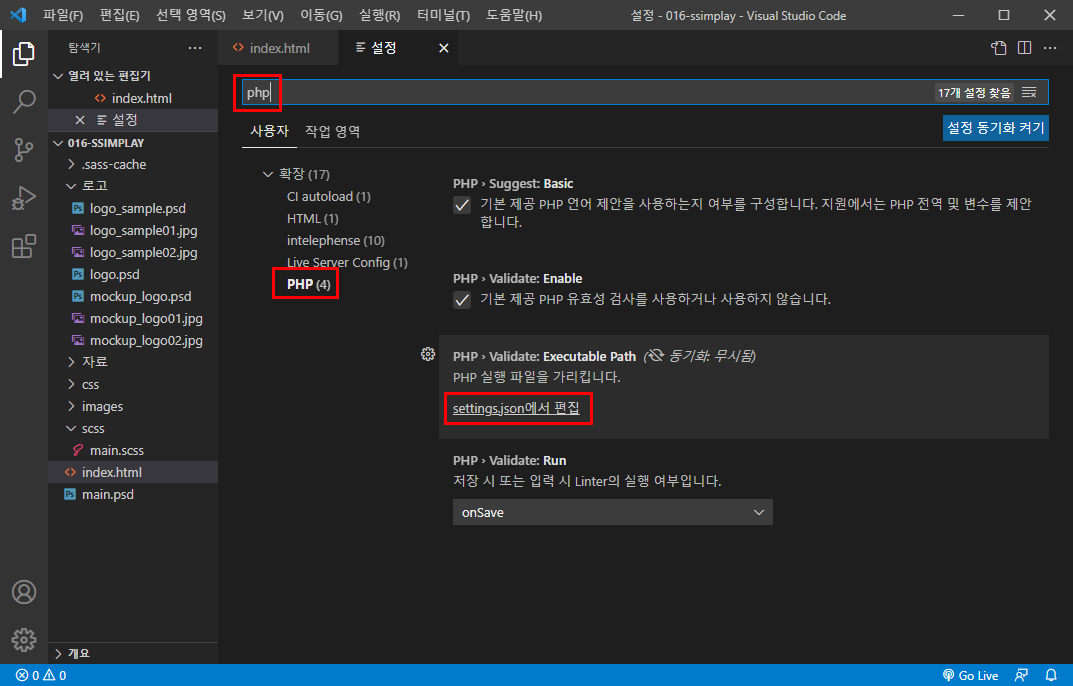Close the 설정 editor tab
The width and height of the screenshot is (1073, 686).
(443, 48)
